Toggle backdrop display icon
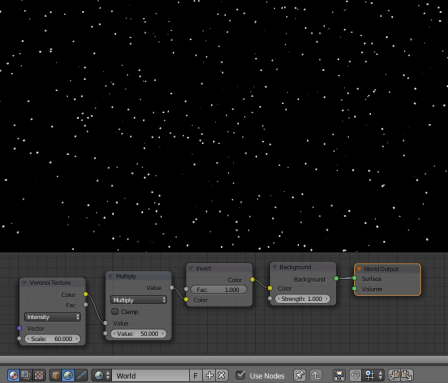Screen dimensions: 448x383 [x=339, y=375]
